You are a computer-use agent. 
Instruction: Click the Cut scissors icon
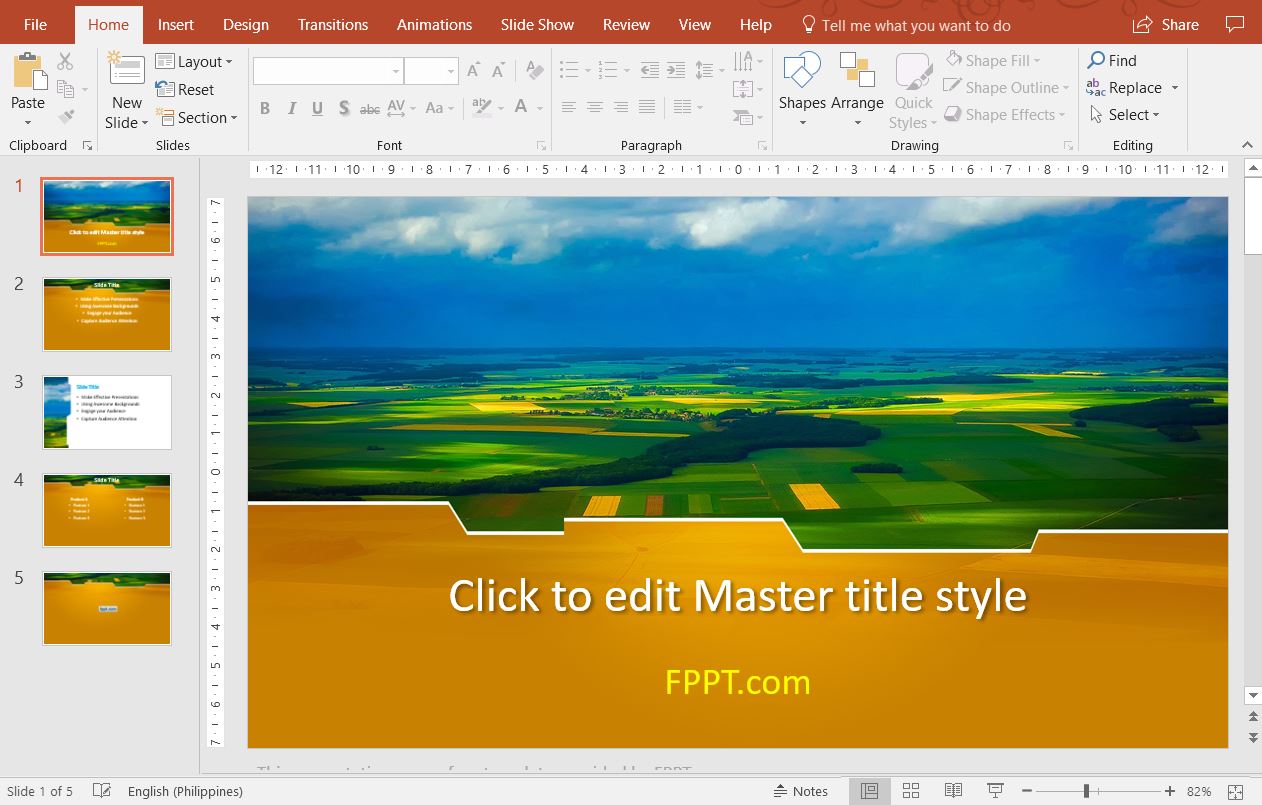click(x=66, y=62)
